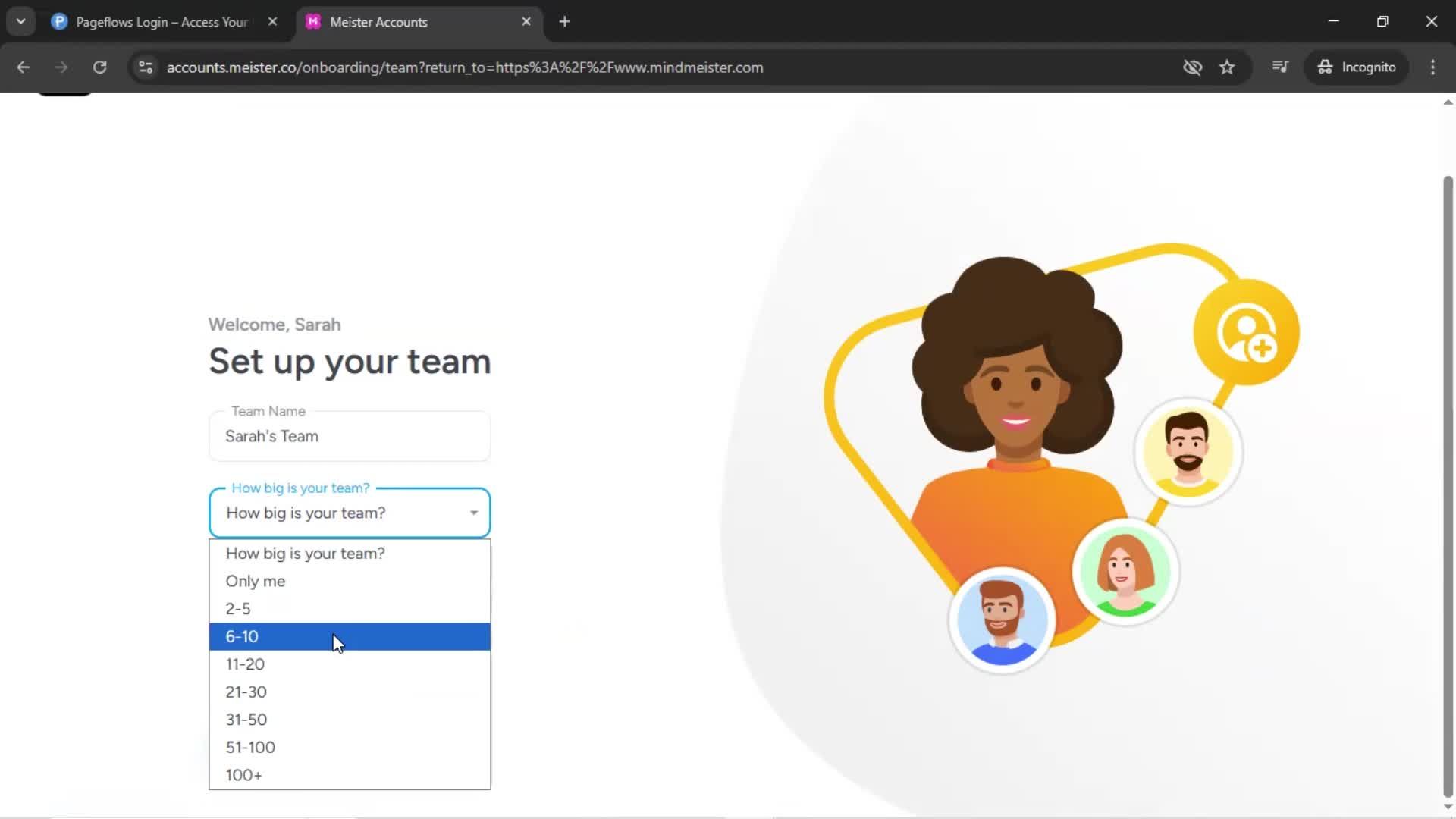
Task: Open site information icon in address bar
Action: coord(146,67)
